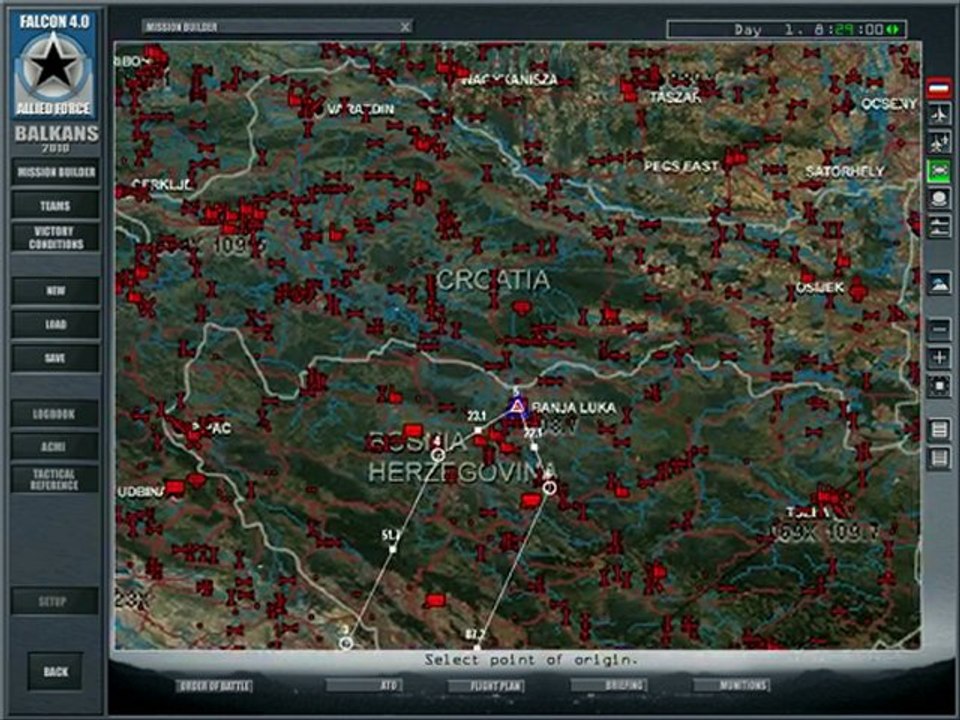Load a saved mission

55,324
